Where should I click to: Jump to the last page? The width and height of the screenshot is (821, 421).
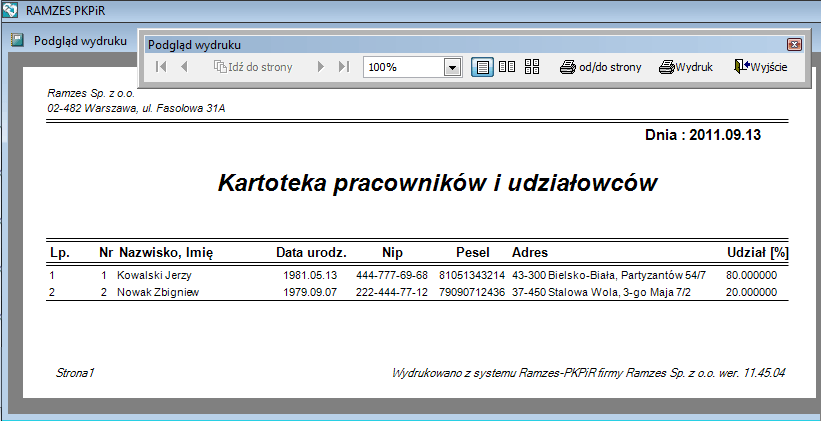pos(344,67)
